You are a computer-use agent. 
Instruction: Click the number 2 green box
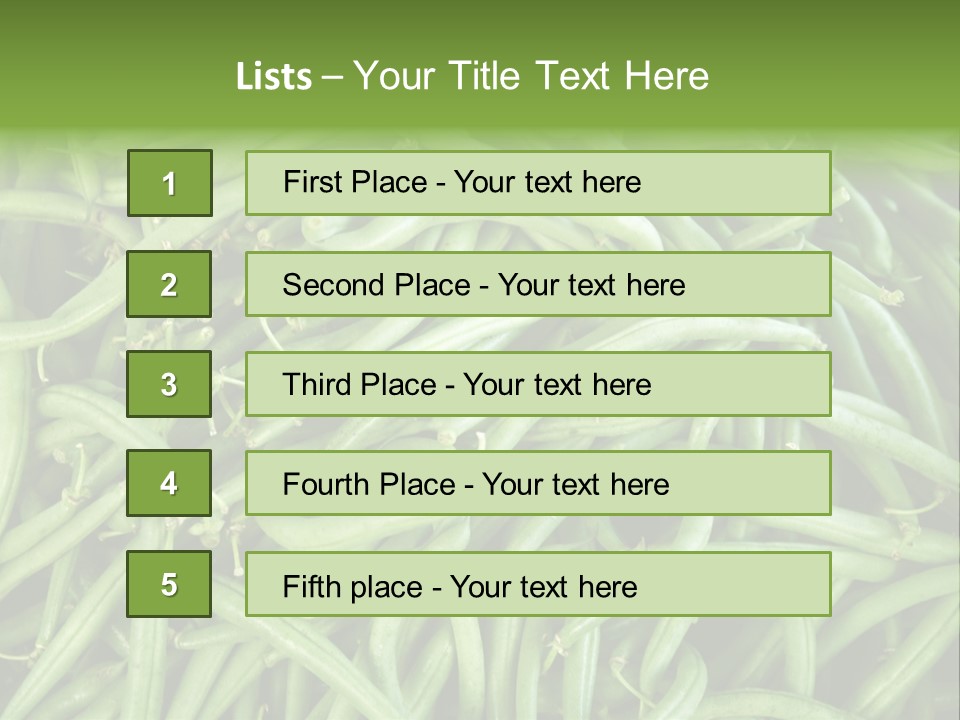tap(169, 284)
